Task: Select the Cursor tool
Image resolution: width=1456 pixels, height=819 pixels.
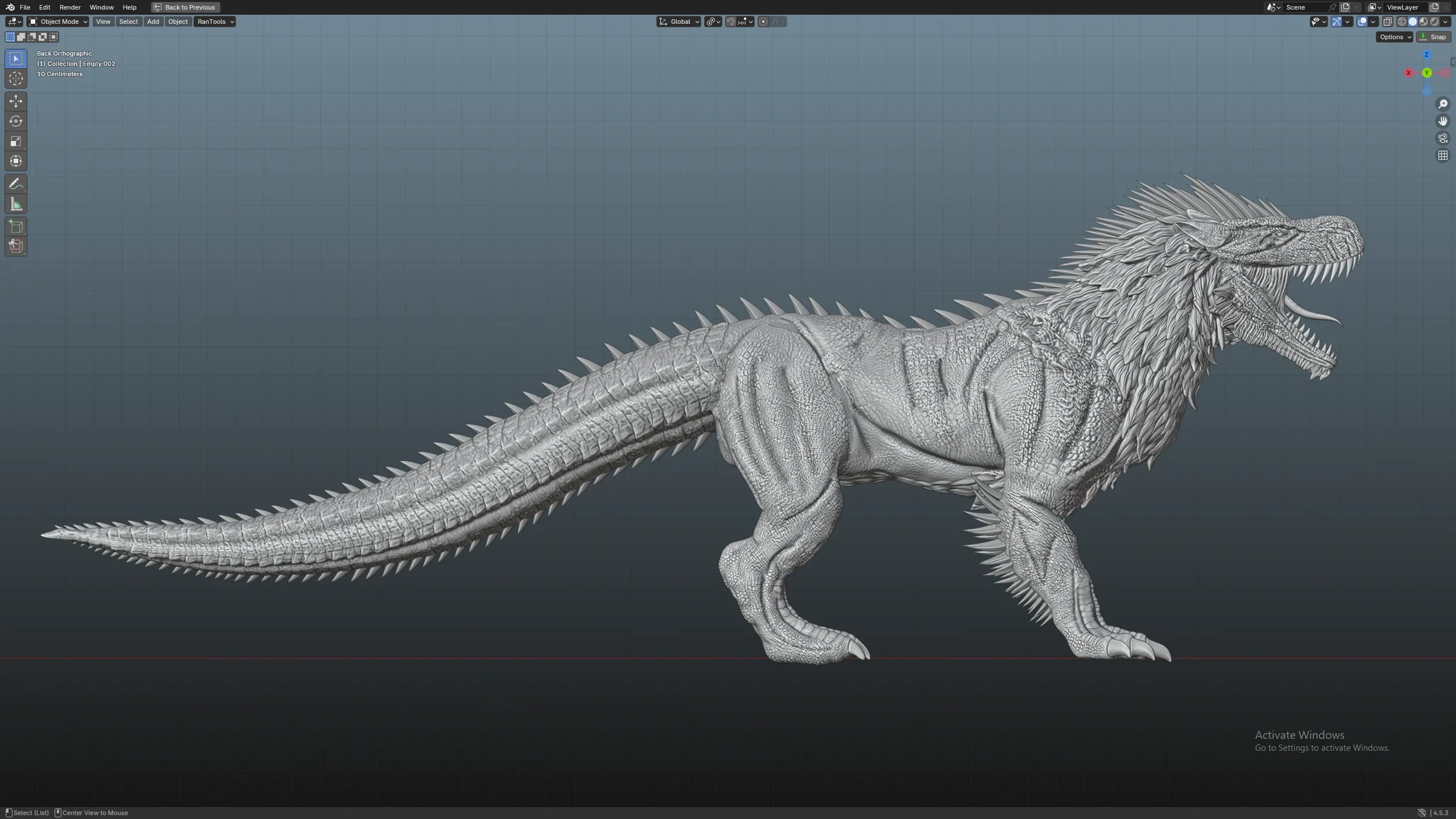Action: tap(16, 79)
